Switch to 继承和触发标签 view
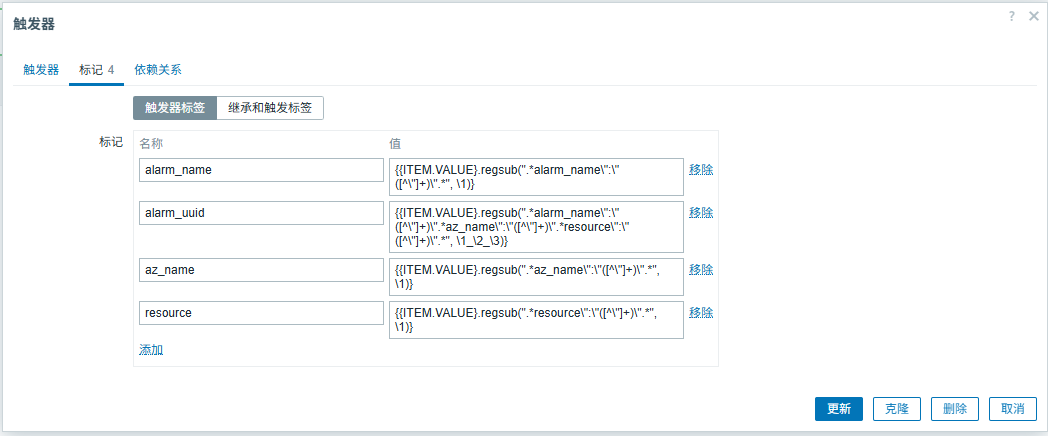 tap(270, 108)
